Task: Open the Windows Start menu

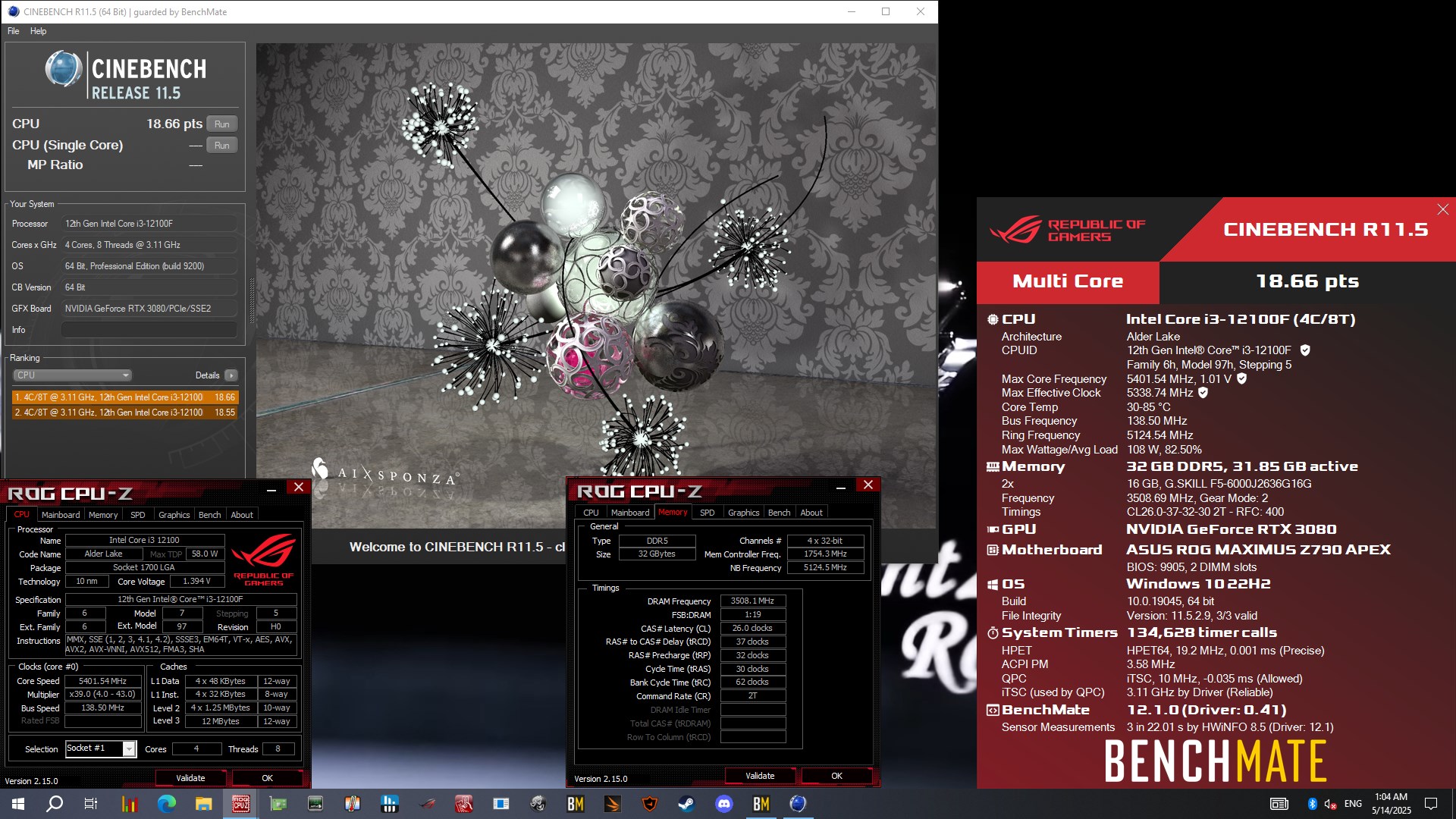Action: pyautogui.click(x=18, y=804)
